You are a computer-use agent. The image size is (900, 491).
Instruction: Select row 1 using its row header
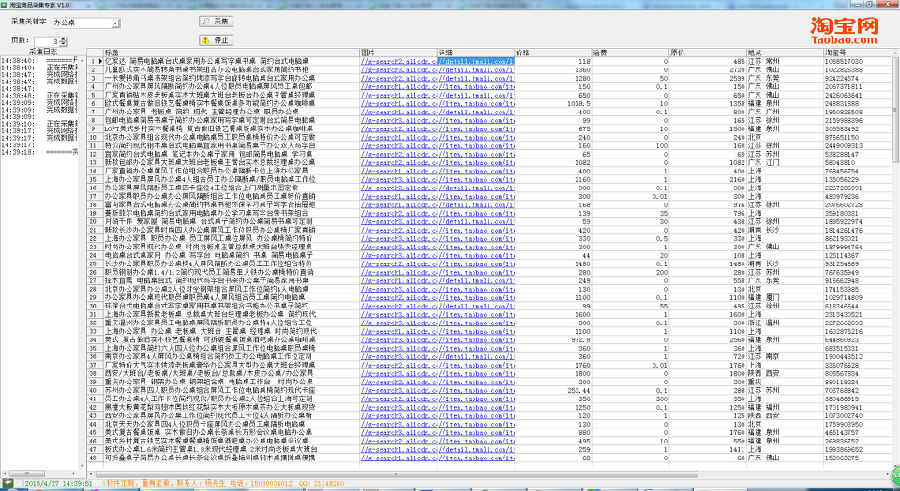pos(95,61)
